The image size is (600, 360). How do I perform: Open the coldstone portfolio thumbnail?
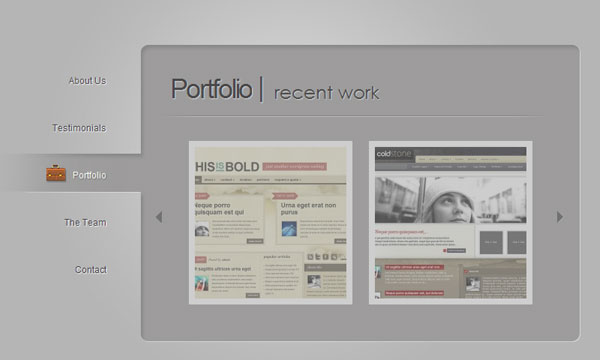(x=450, y=223)
